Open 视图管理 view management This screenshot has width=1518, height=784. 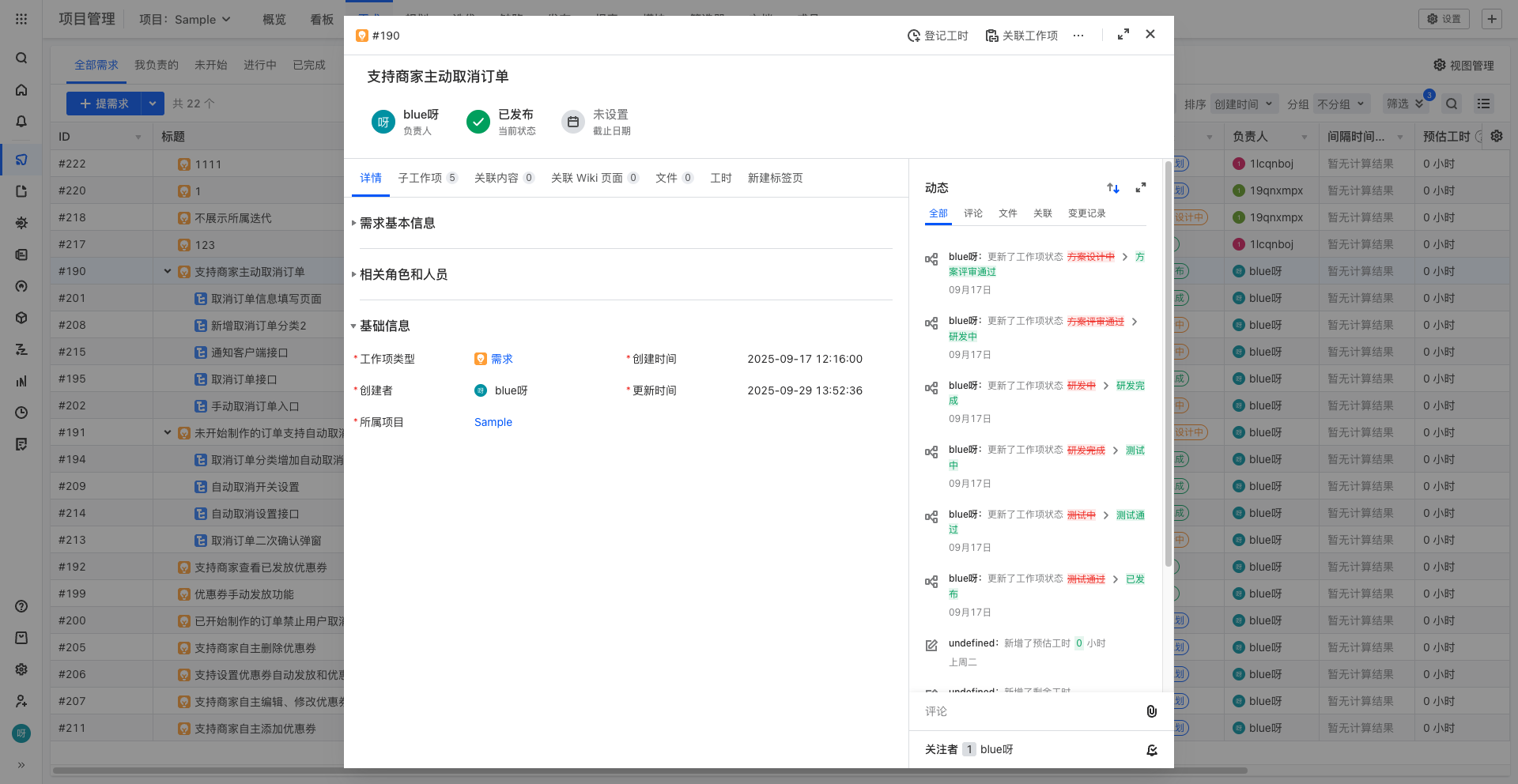(x=1464, y=66)
